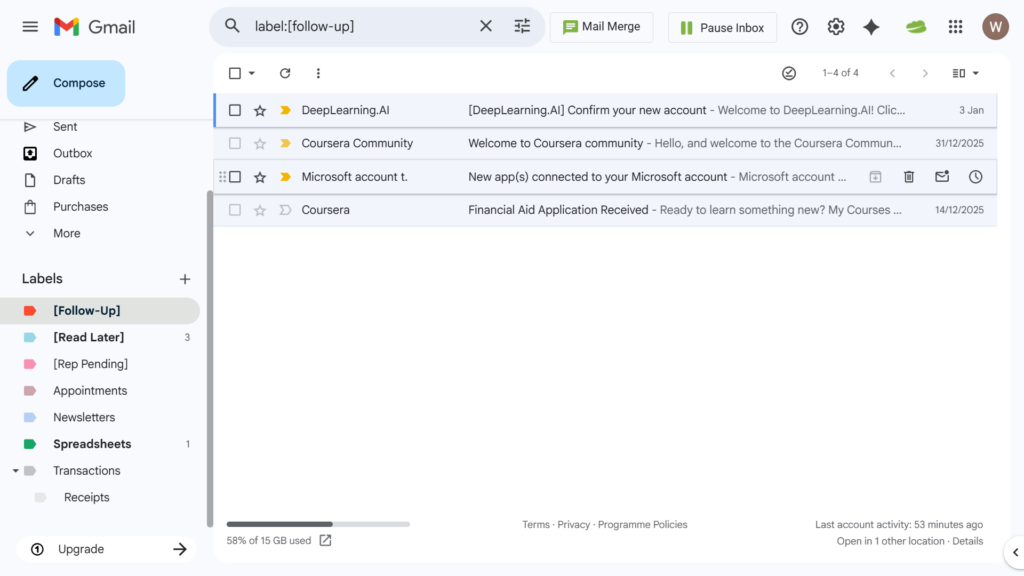This screenshot has width=1024, height=576.
Task: Open the Programme Policies link
Action: pyautogui.click(x=643, y=524)
